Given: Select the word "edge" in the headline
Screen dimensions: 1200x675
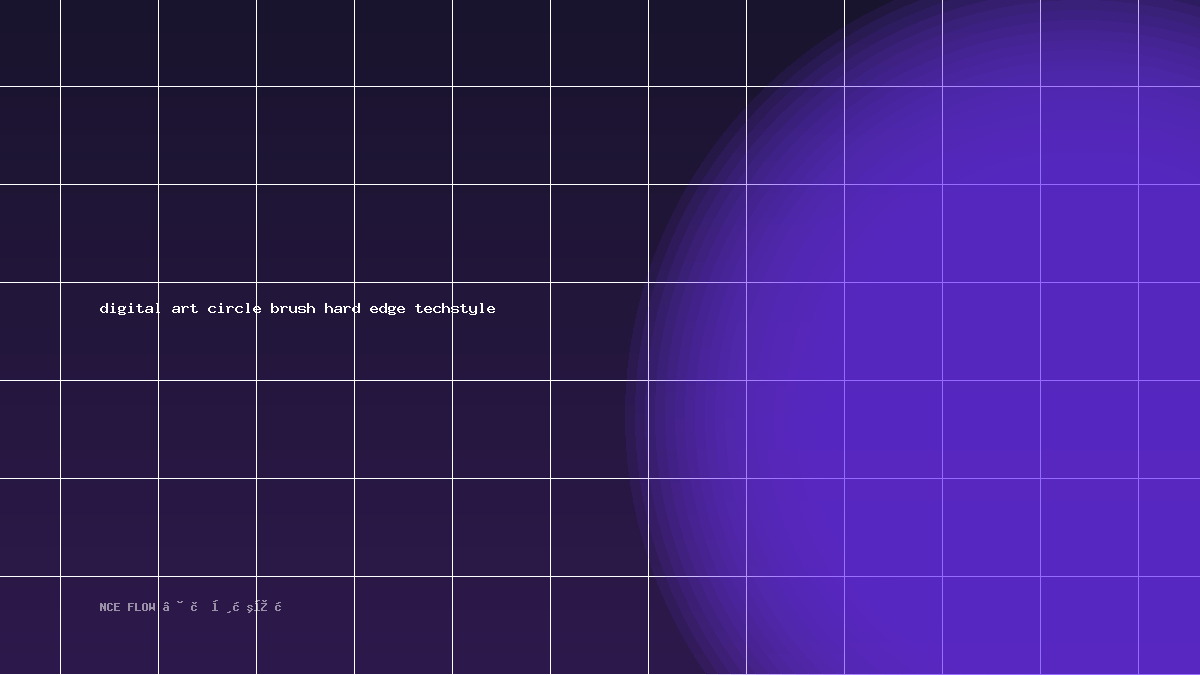Looking at the screenshot, I should 388,309.
